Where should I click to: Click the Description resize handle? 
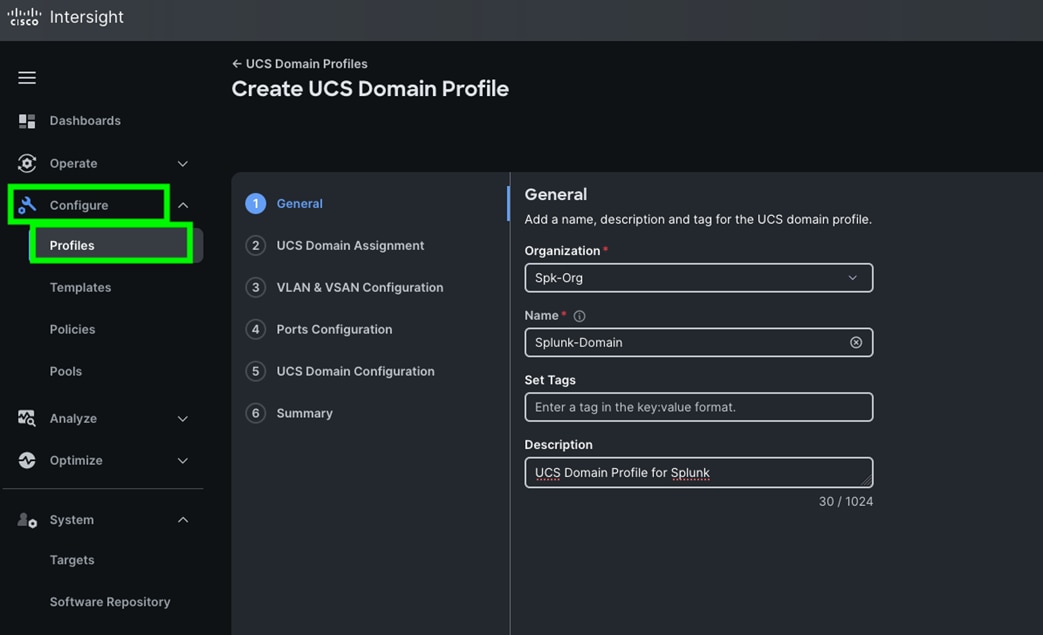(x=865, y=481)
